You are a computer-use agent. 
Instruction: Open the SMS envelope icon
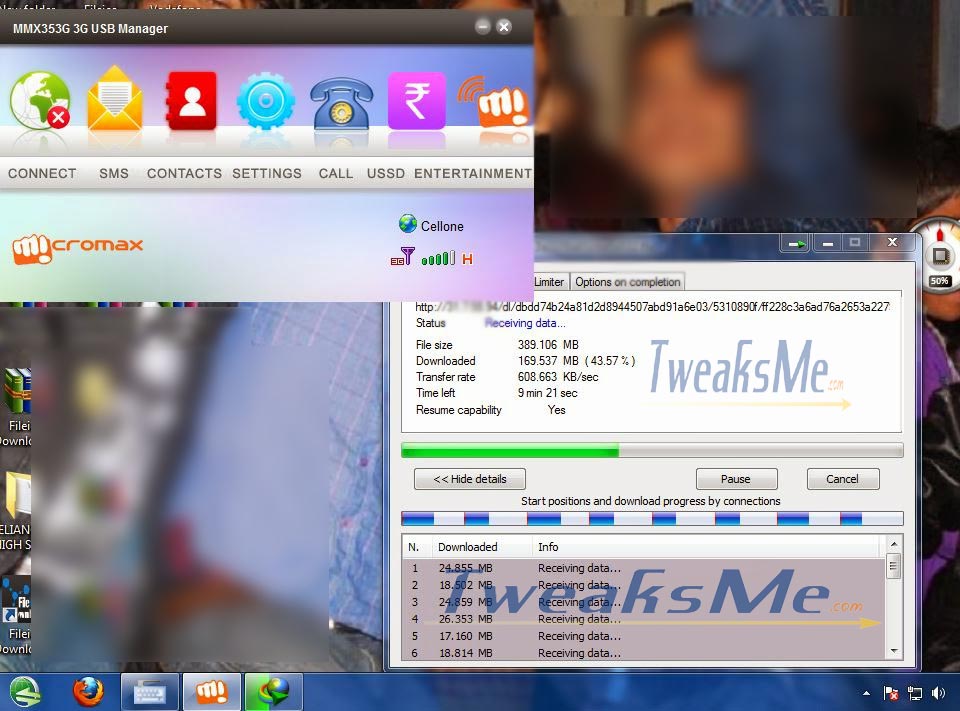(114, 98)
